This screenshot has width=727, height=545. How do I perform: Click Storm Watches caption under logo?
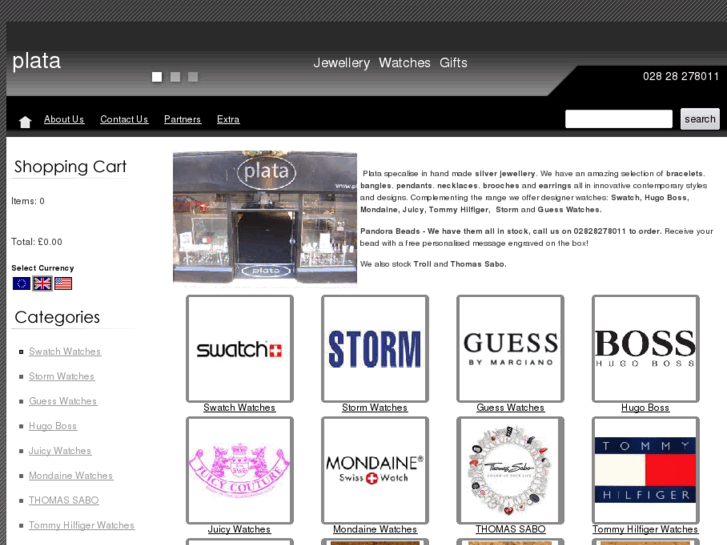click(375, 408)
